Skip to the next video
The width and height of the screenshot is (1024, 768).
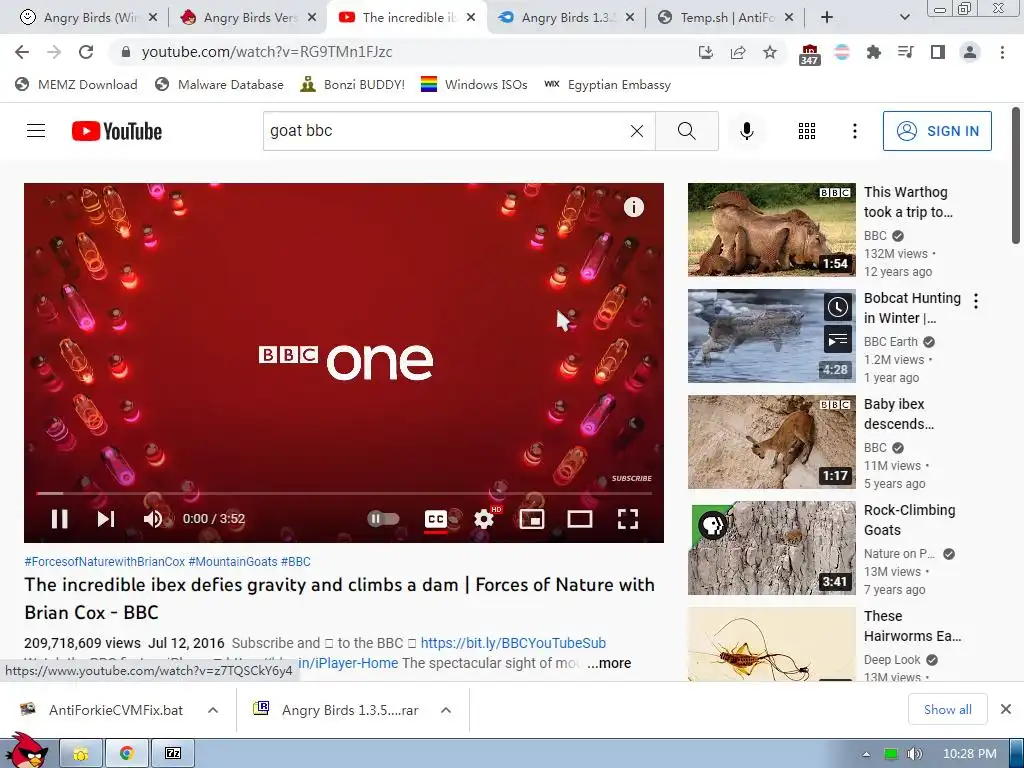[106, 519]
